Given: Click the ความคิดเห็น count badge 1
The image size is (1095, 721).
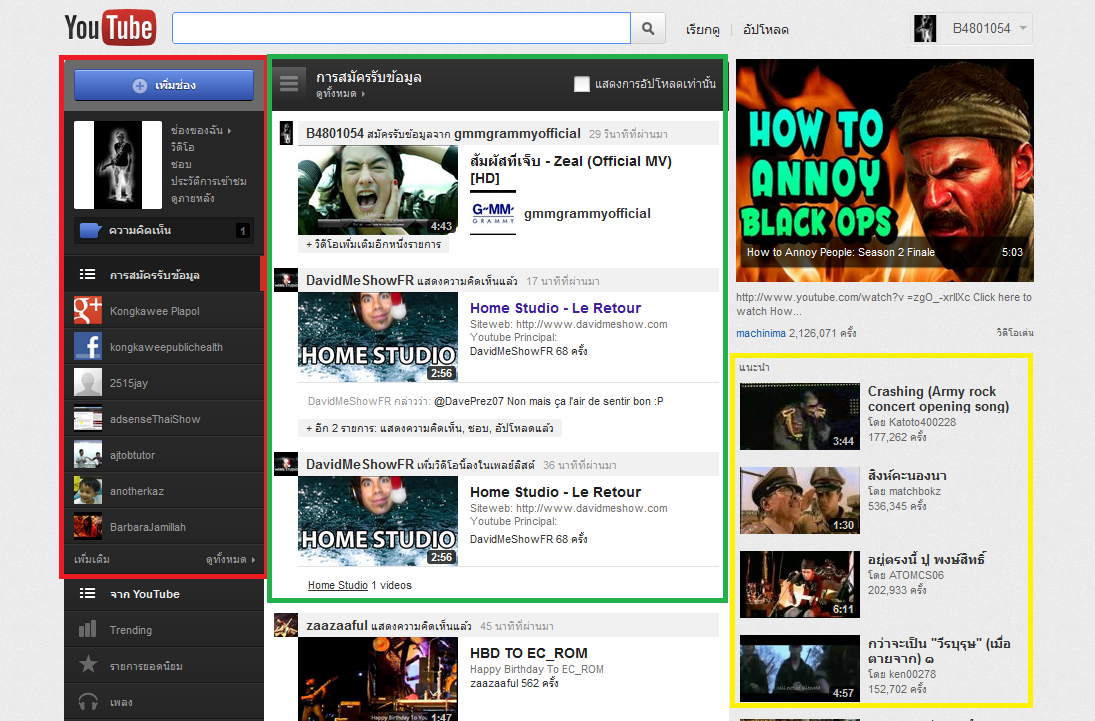Looking at the screenshot, I should pyautogui.click(x=243, y=231).
